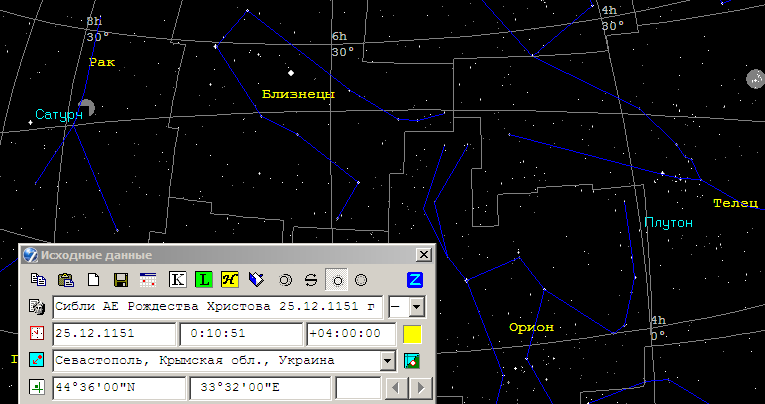Click the circle with swap arrows icon
Viewport: 765px width, 404px height.
[x=311, y=280]
